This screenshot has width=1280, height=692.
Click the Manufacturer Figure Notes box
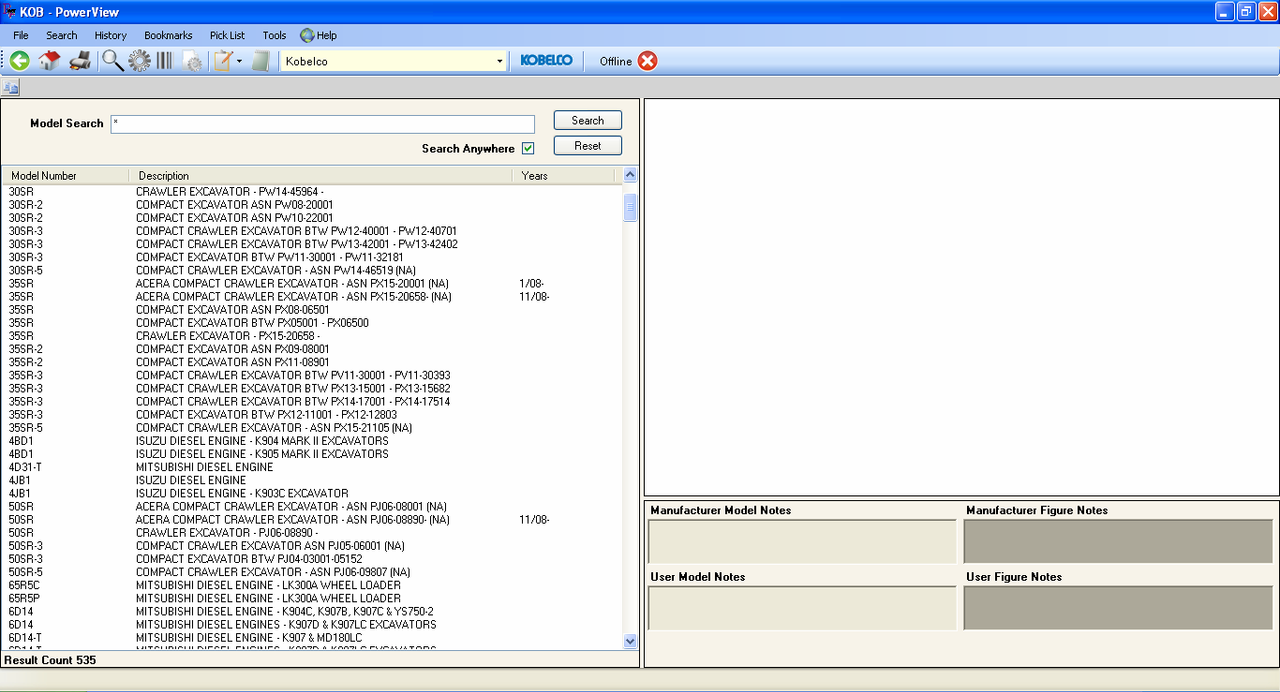1118,541
